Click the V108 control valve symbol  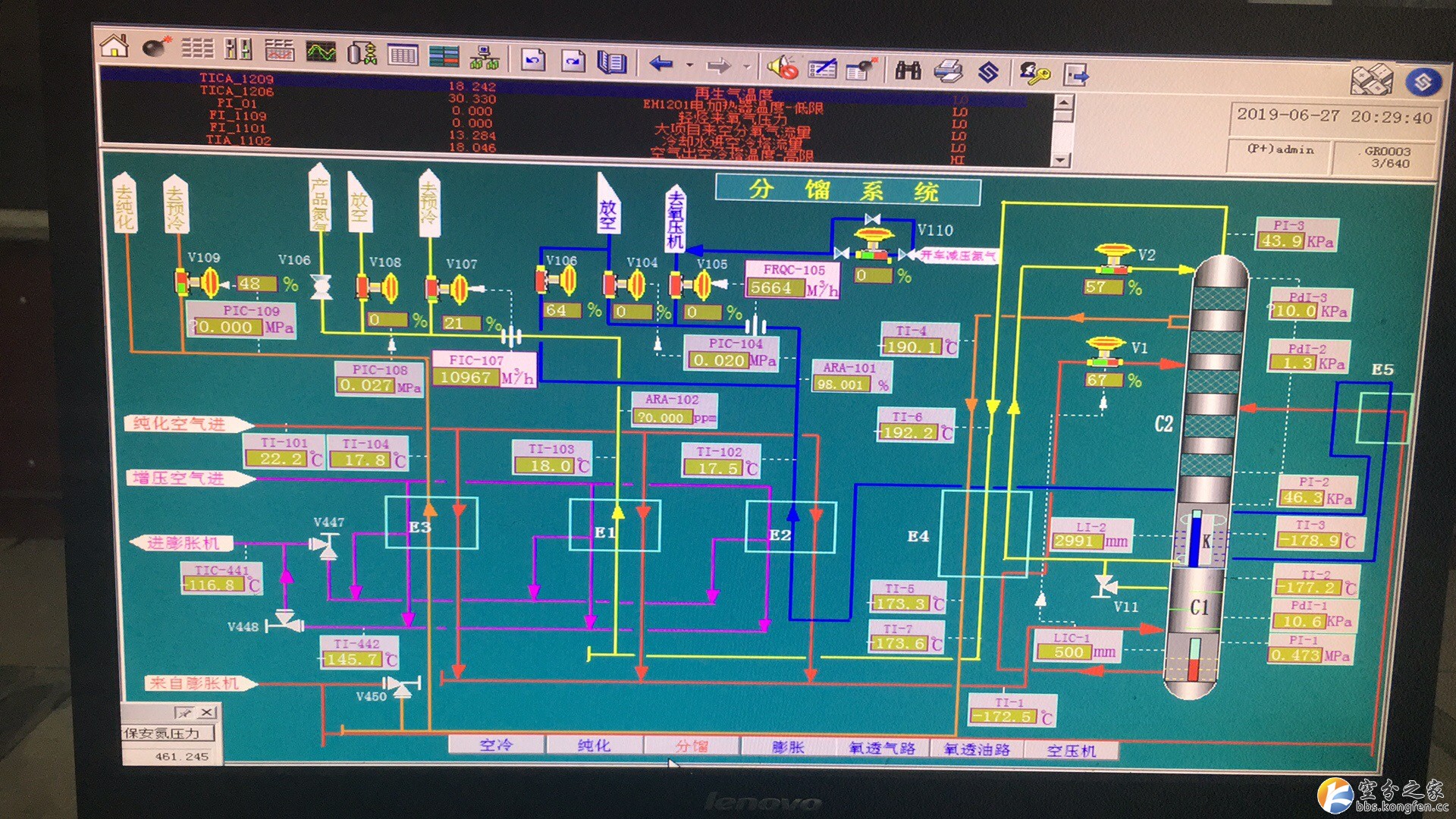point(378,288)
